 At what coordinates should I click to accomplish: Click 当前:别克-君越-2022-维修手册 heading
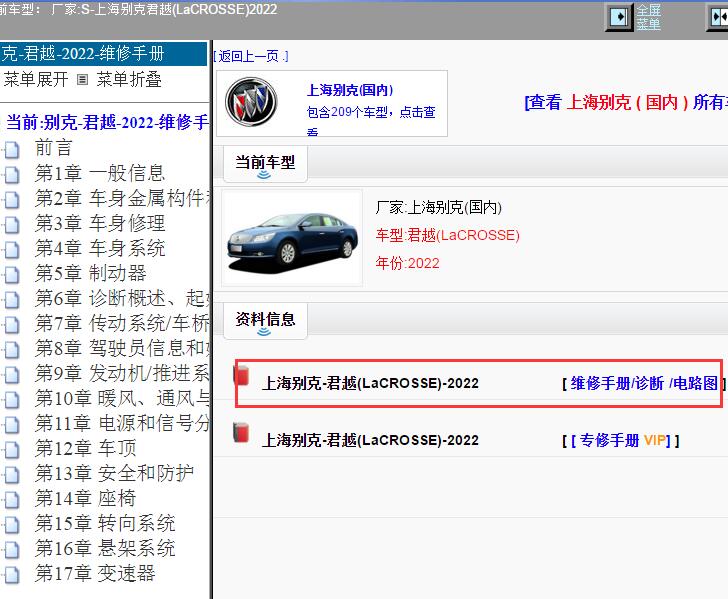pyautogui.click(x=107, y=123)
